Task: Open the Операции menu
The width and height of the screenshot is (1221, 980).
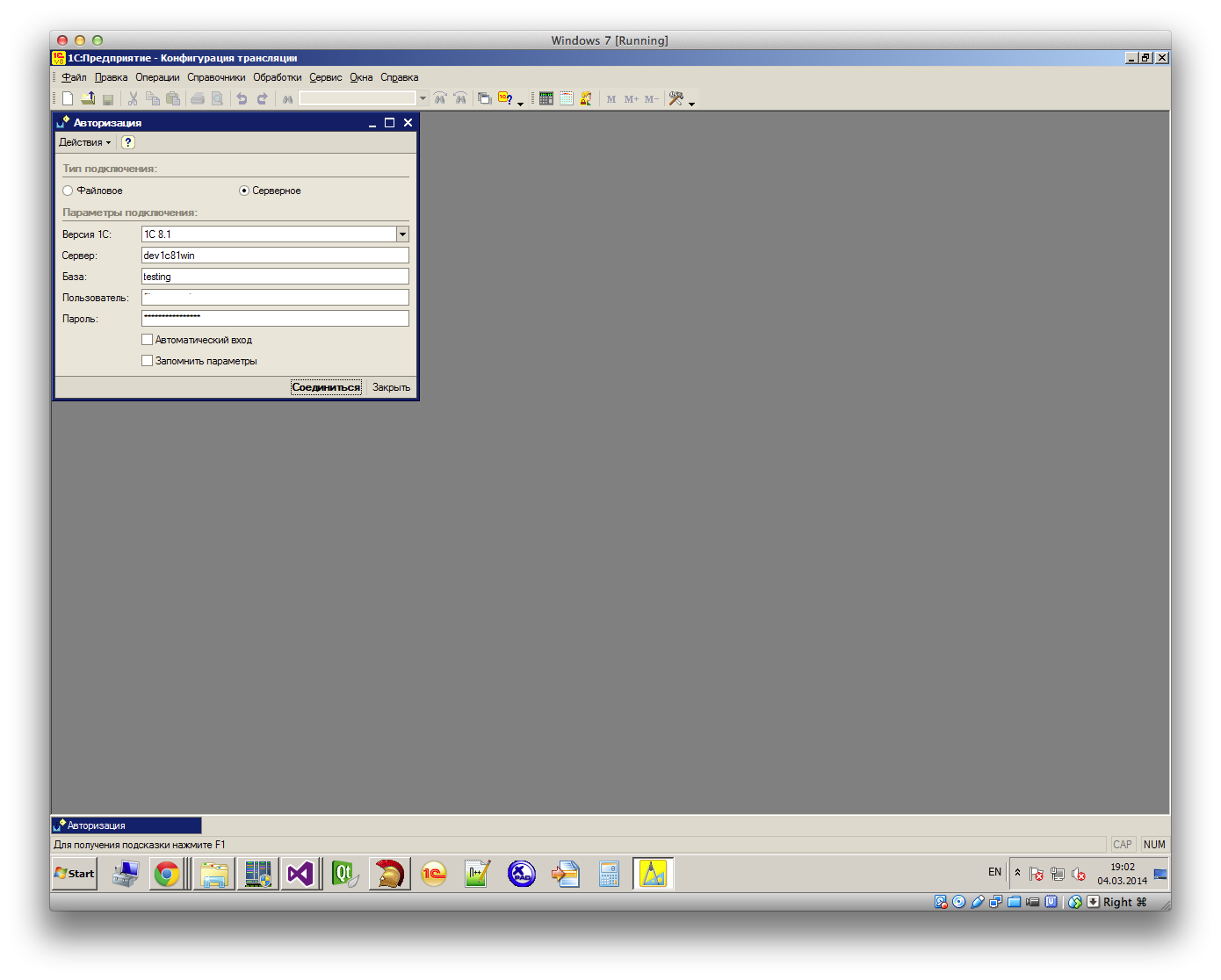Action: (157, 77)
